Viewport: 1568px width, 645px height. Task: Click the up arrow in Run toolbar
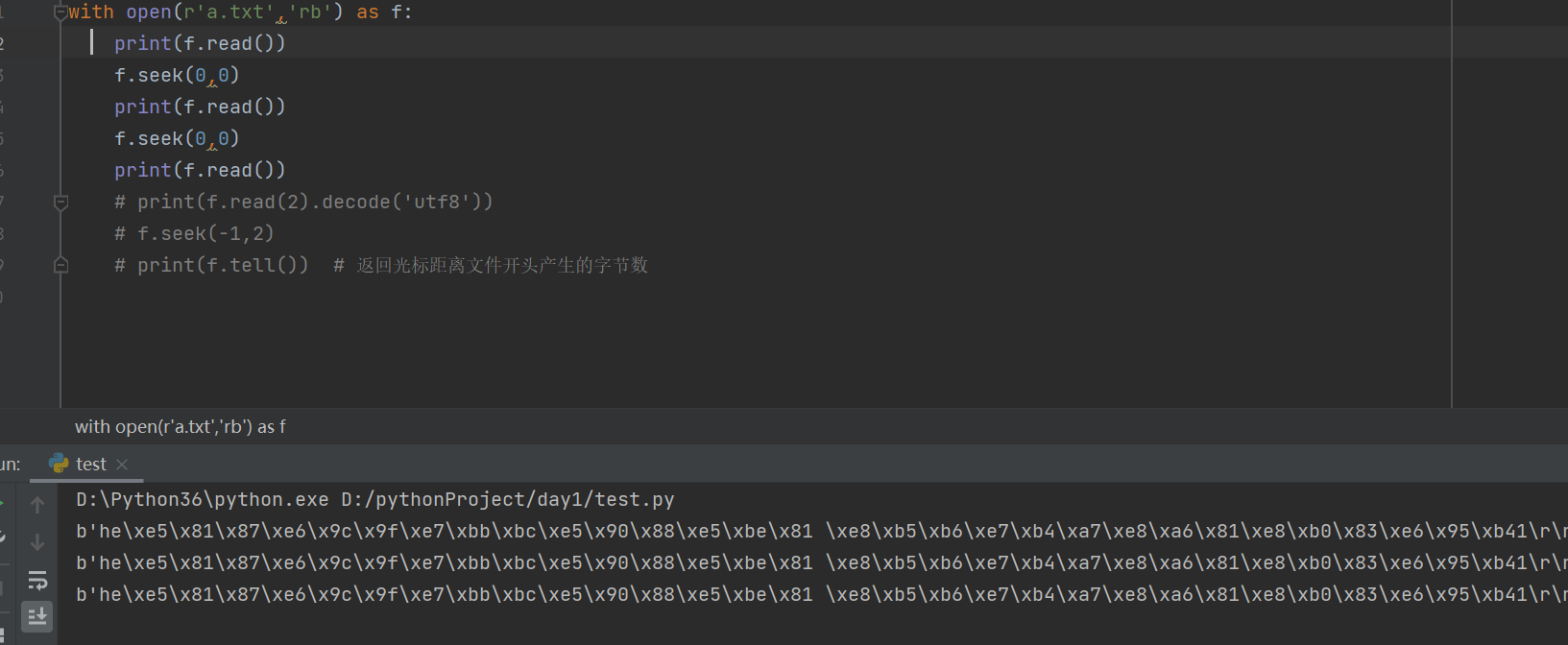37,504
